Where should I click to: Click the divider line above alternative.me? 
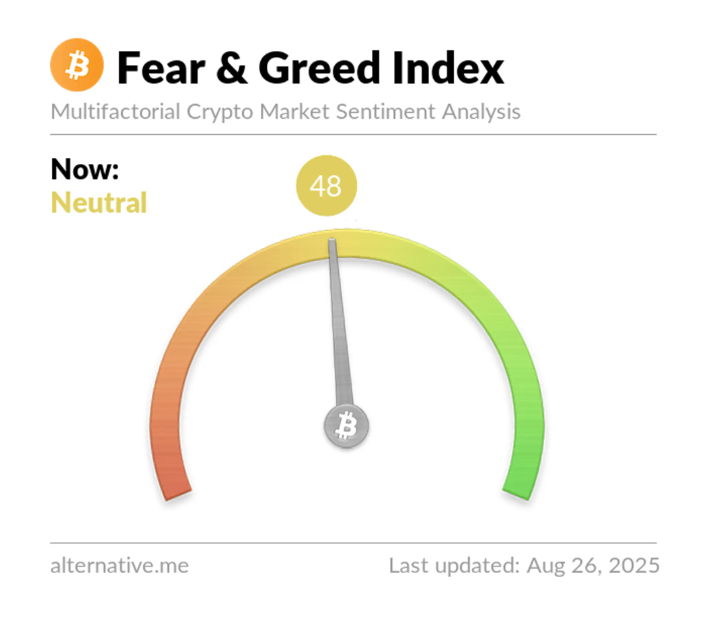pos(353,543)
